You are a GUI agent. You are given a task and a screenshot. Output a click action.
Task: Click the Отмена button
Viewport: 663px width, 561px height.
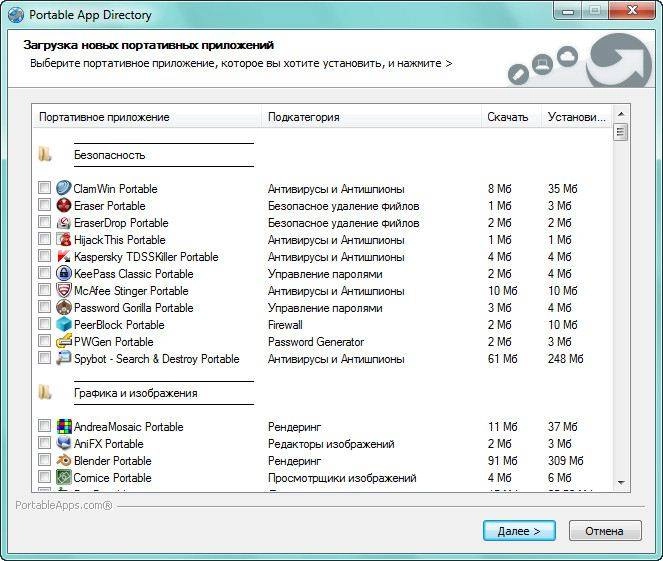pyautogui.click(x=605, y=531)
